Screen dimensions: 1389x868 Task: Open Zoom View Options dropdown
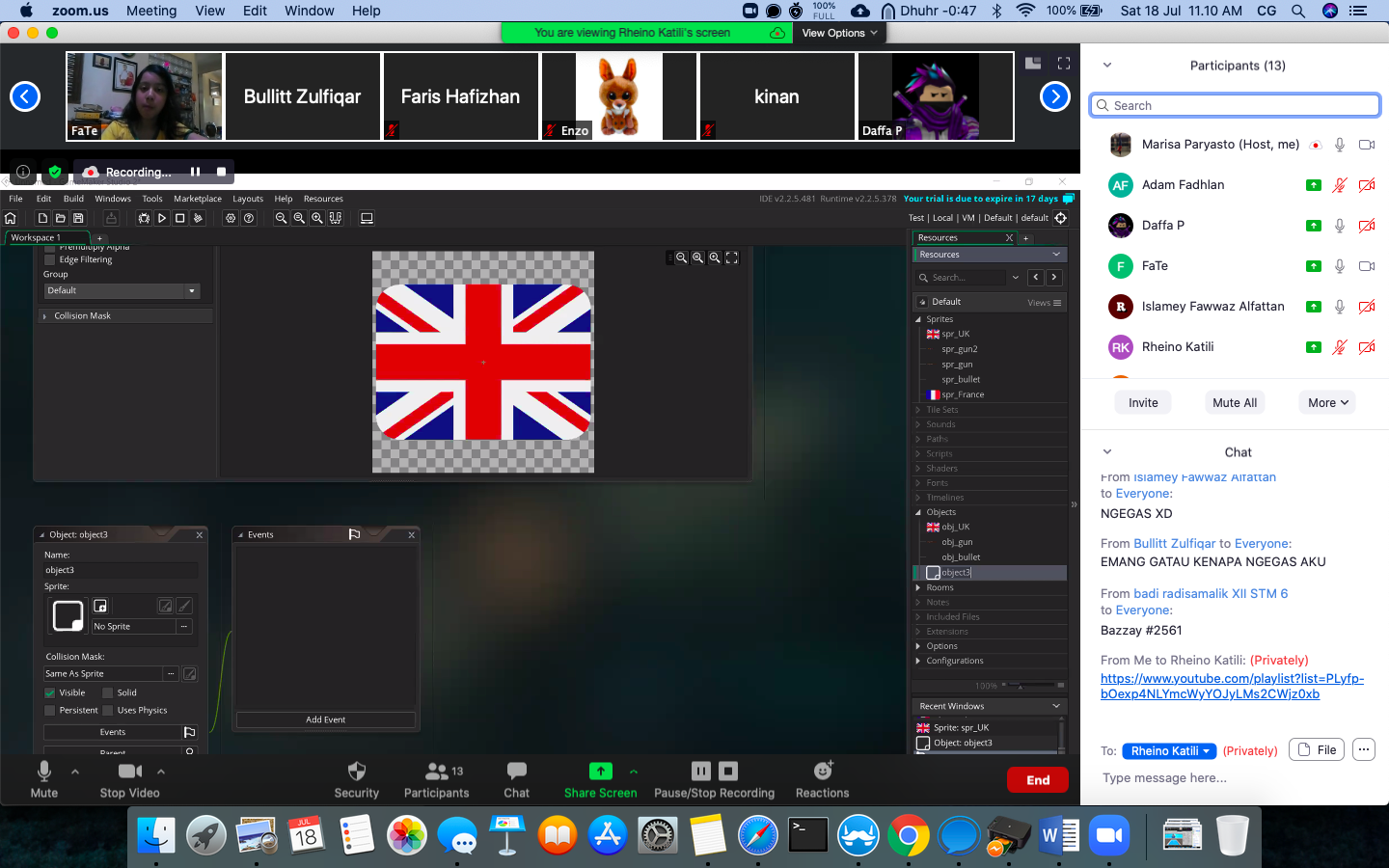[839, 33]
